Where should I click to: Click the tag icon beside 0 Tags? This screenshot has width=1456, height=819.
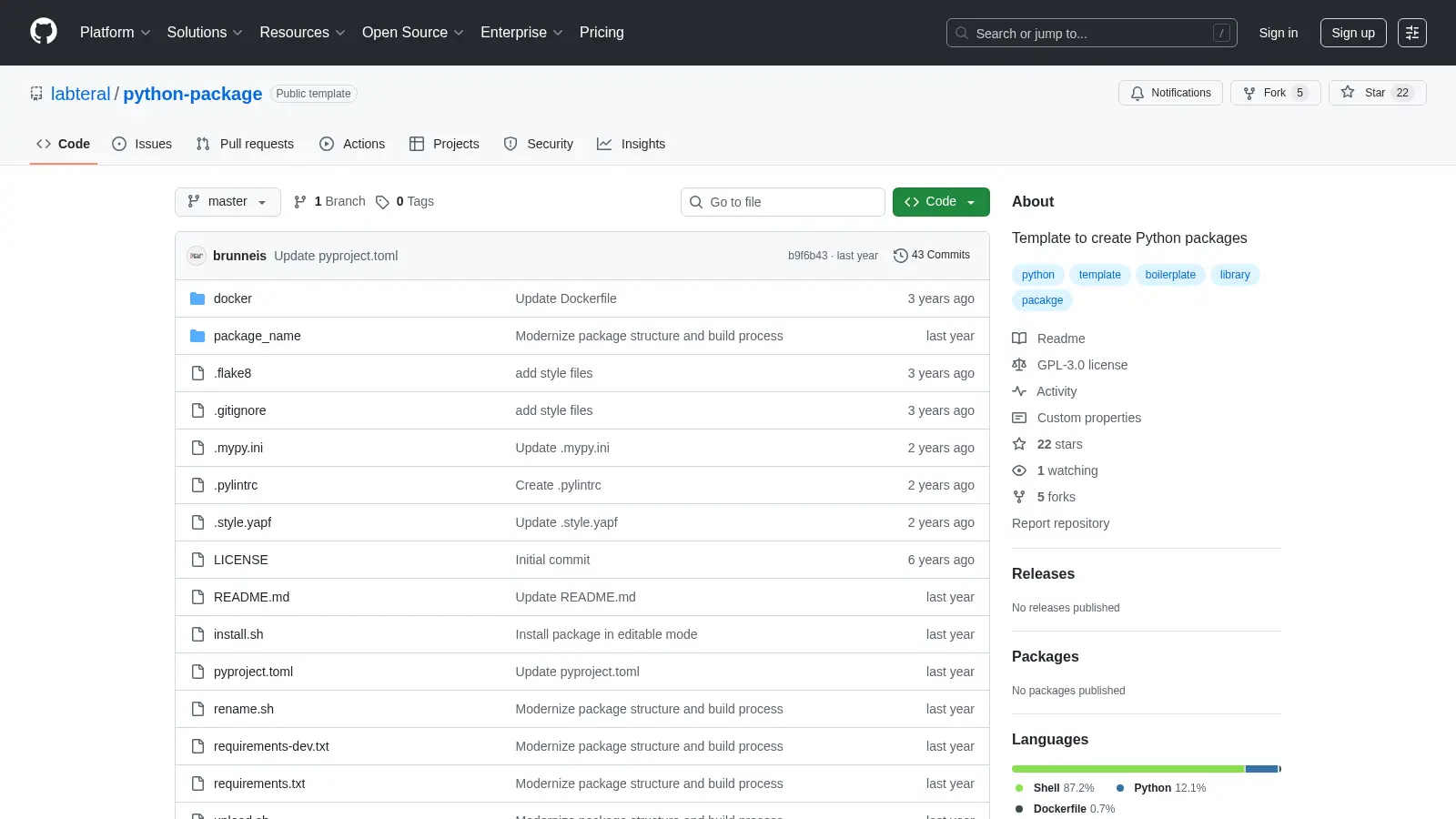[383, 202]
